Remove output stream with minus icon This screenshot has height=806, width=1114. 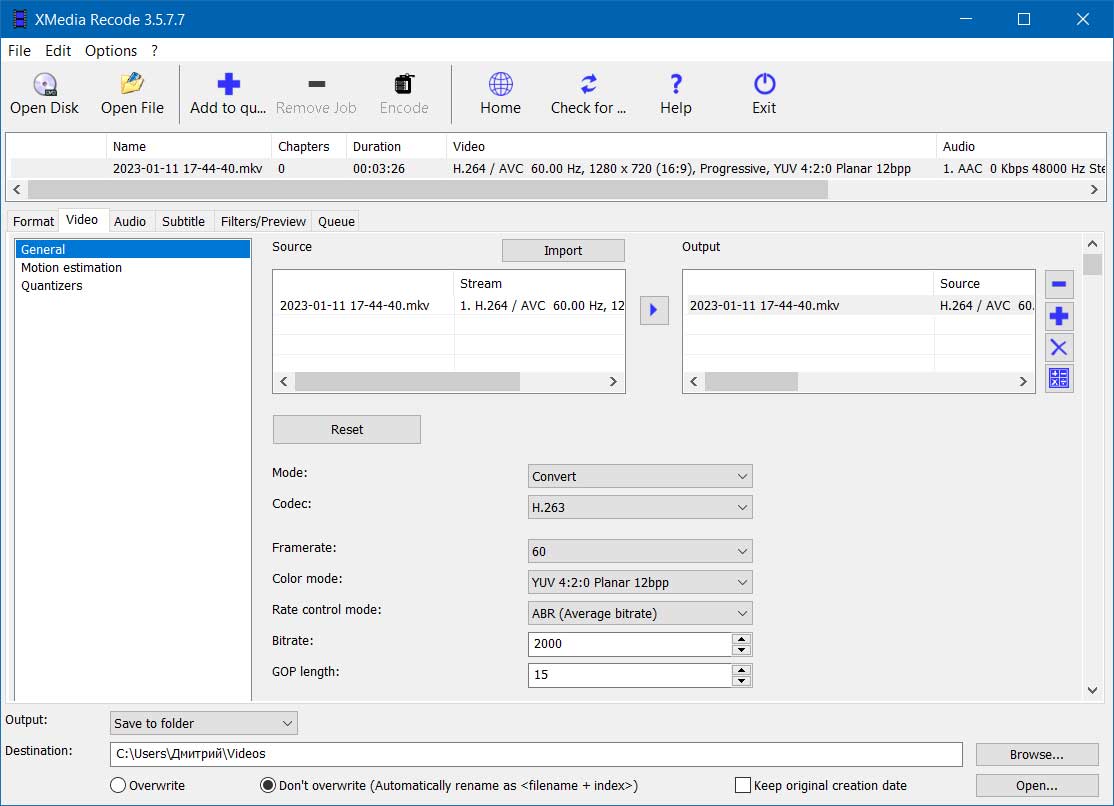coord(1059,284)
